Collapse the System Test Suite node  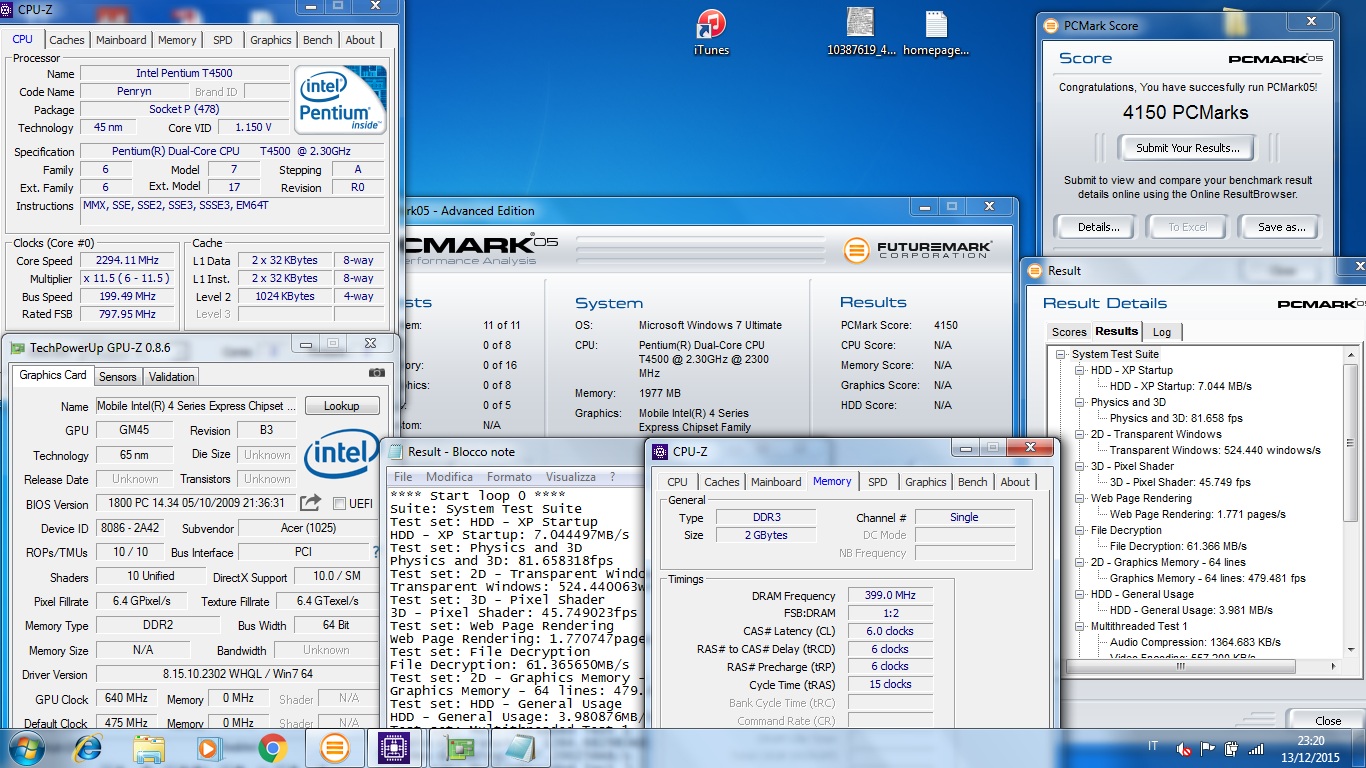click(1061, 354)
